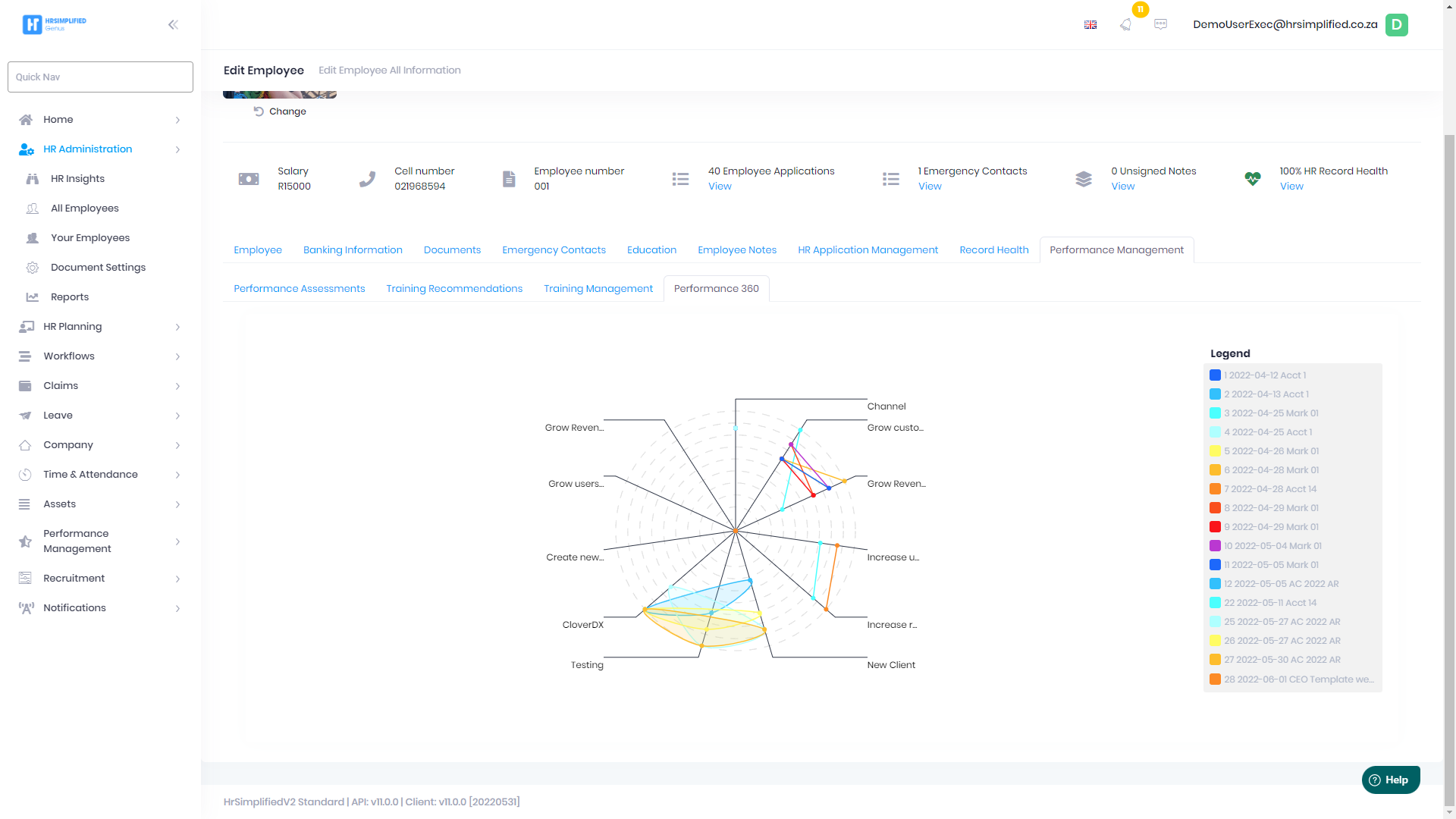Collapse sidebar with double-chevron icon
Screen dimensions: 1456x819
coord(173,25)
